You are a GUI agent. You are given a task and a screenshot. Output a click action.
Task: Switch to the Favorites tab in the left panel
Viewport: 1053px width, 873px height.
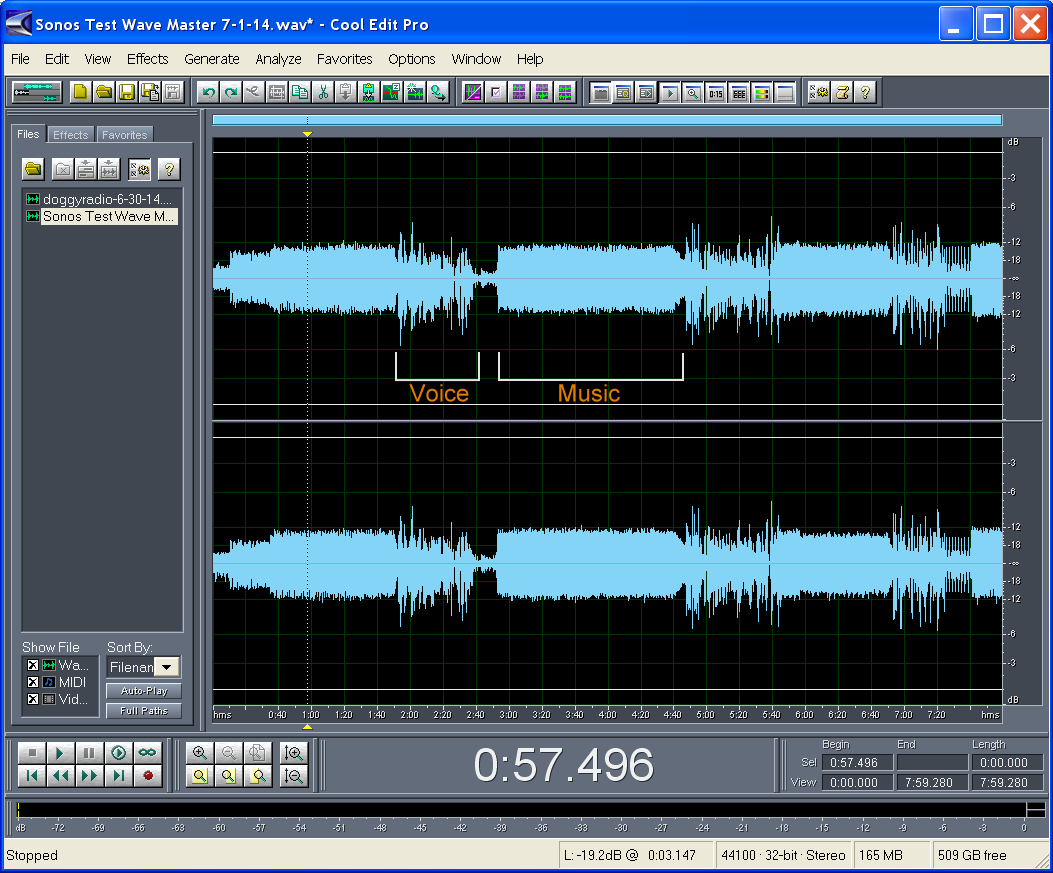coord(125,135)
